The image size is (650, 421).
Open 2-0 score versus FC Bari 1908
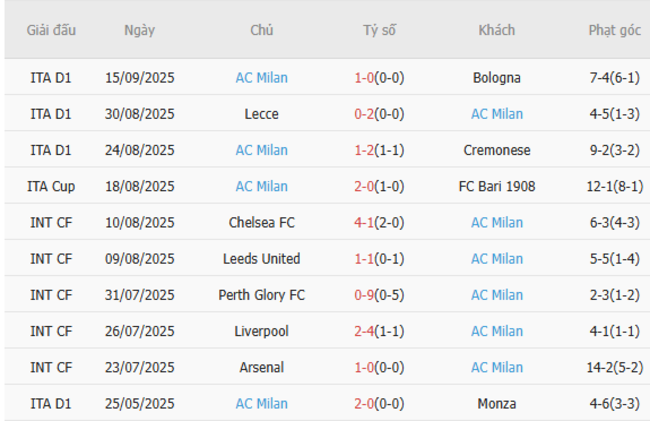tap(366, 186)
